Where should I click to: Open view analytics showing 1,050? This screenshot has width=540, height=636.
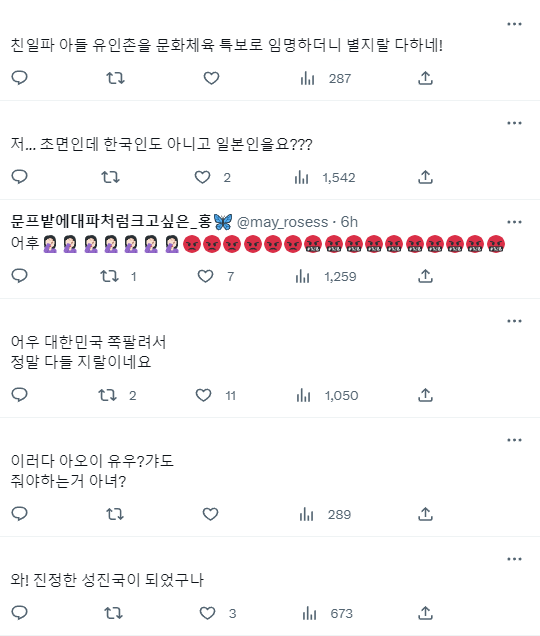pyautogui.click(x=327, y=395)
